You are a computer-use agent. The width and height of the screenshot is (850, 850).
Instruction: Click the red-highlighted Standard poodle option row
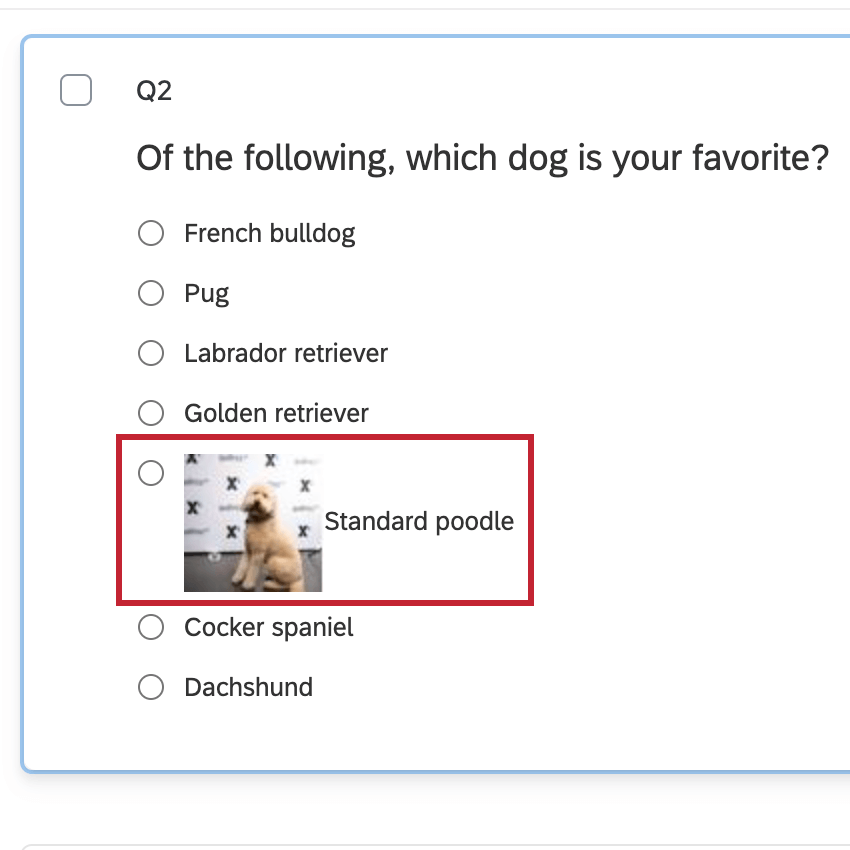(x=325, y=521)
